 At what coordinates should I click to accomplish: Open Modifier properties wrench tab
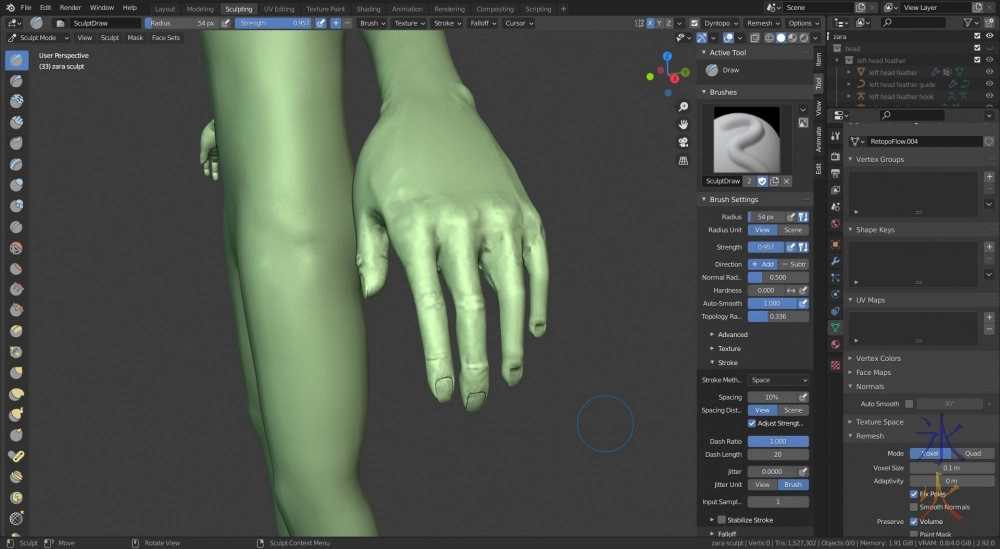[x=835, y=261]
